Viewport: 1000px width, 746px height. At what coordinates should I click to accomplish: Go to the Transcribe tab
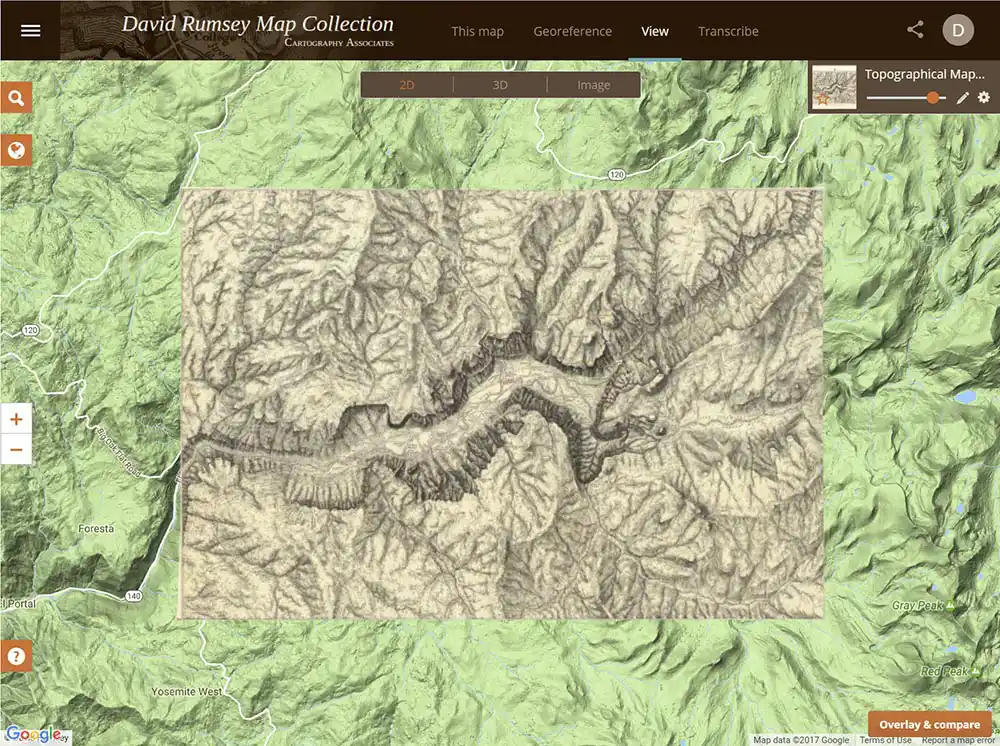(728, 31)
